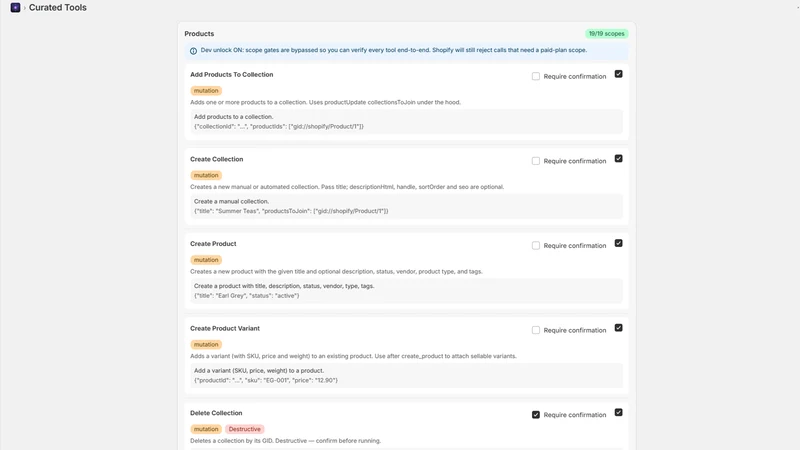Click the purple app logo icon

coord(15,8)
